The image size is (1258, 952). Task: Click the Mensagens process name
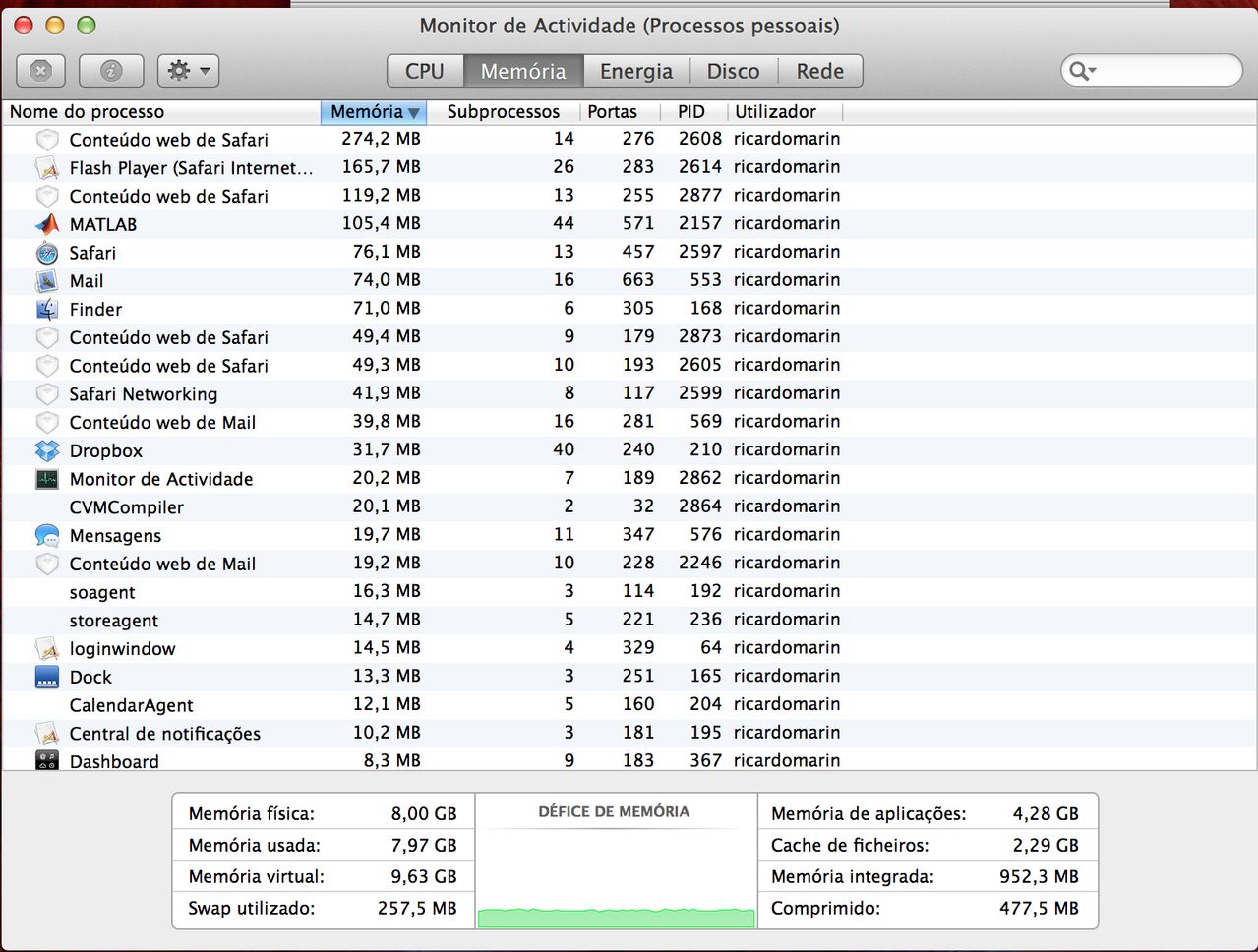click(x=115, y=536)
